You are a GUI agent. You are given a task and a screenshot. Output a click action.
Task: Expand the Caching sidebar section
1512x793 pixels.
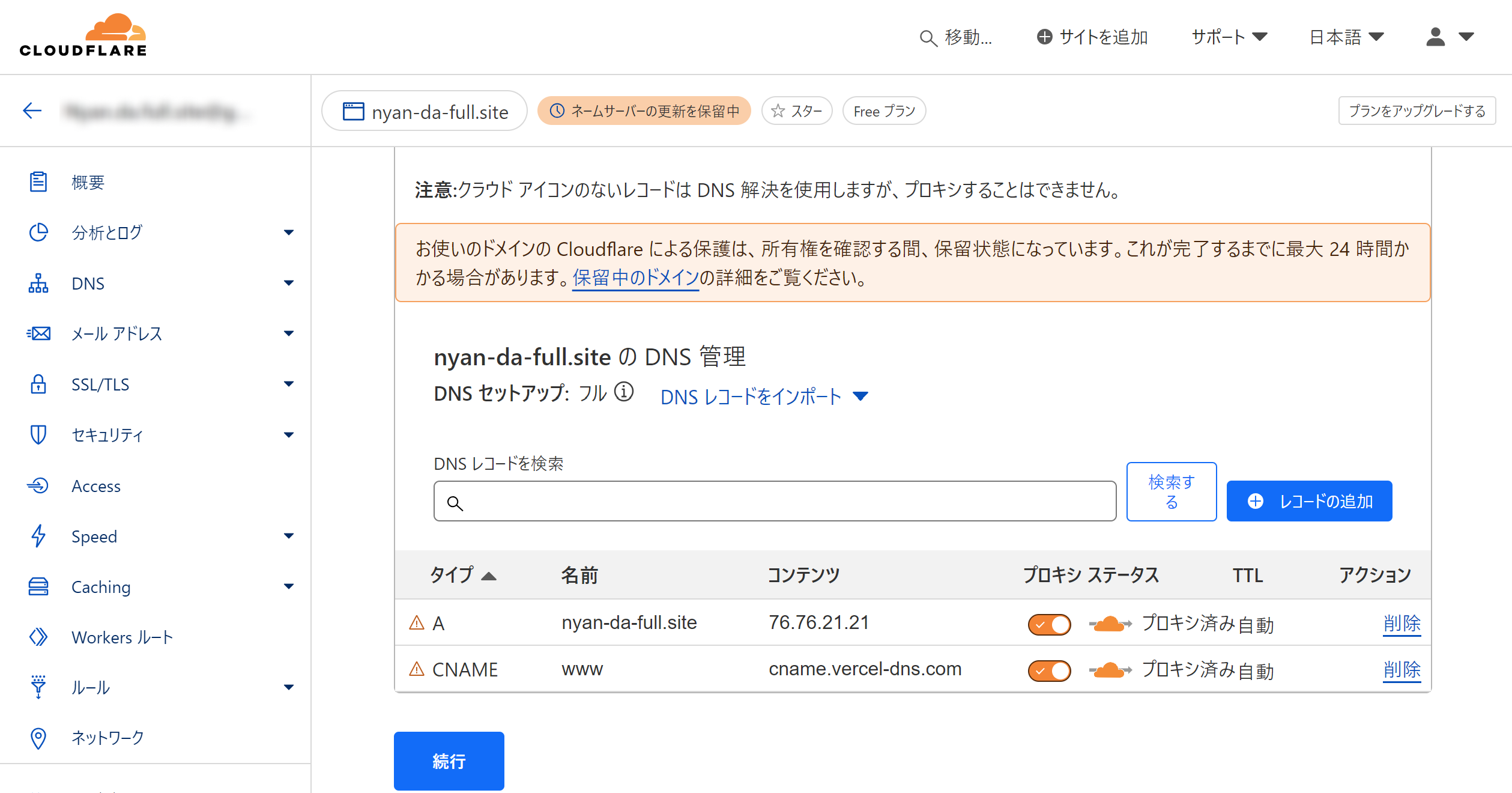[x=289, y=586]
